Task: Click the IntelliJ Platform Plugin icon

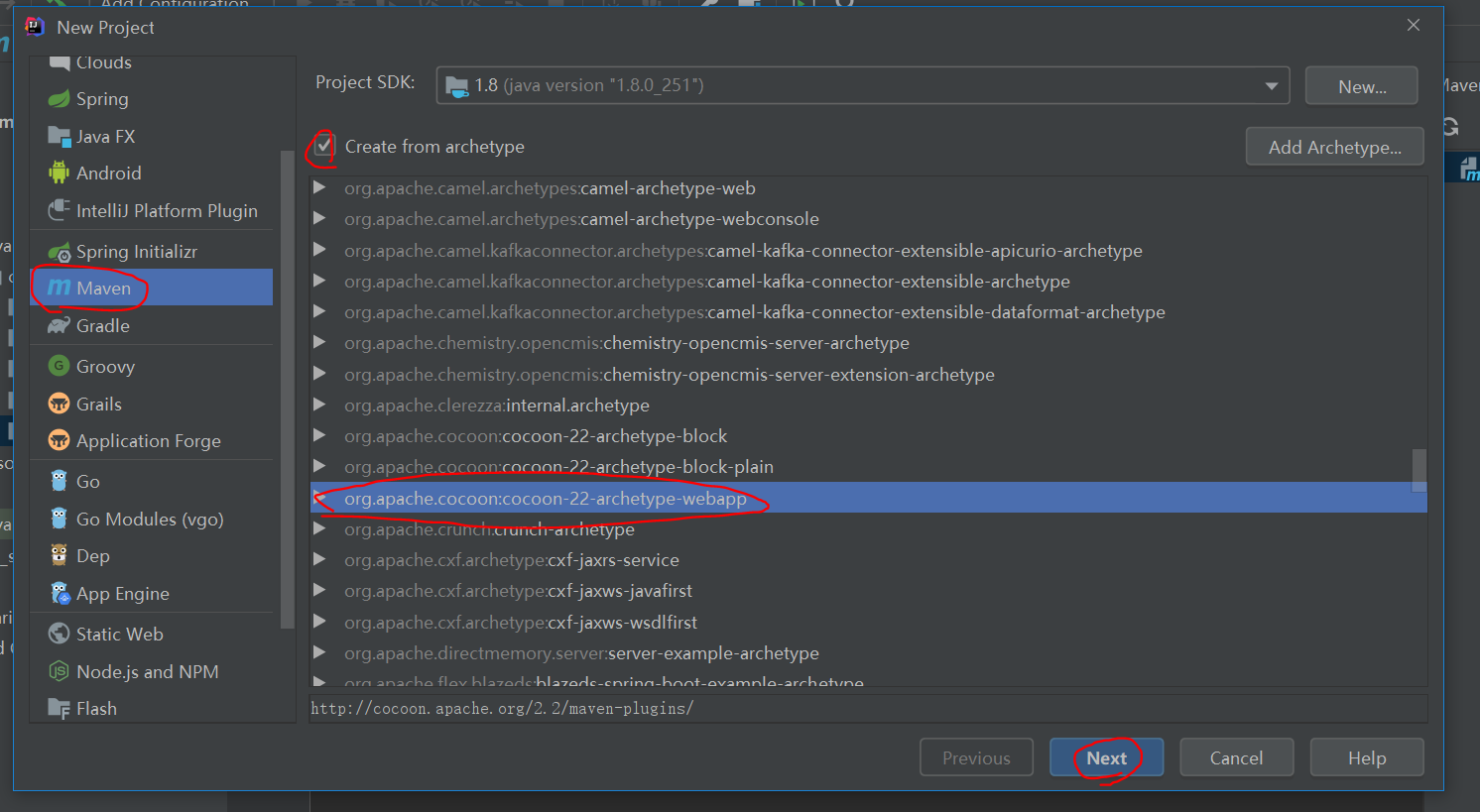Action: pyautogui.click(x=60, y=211)
